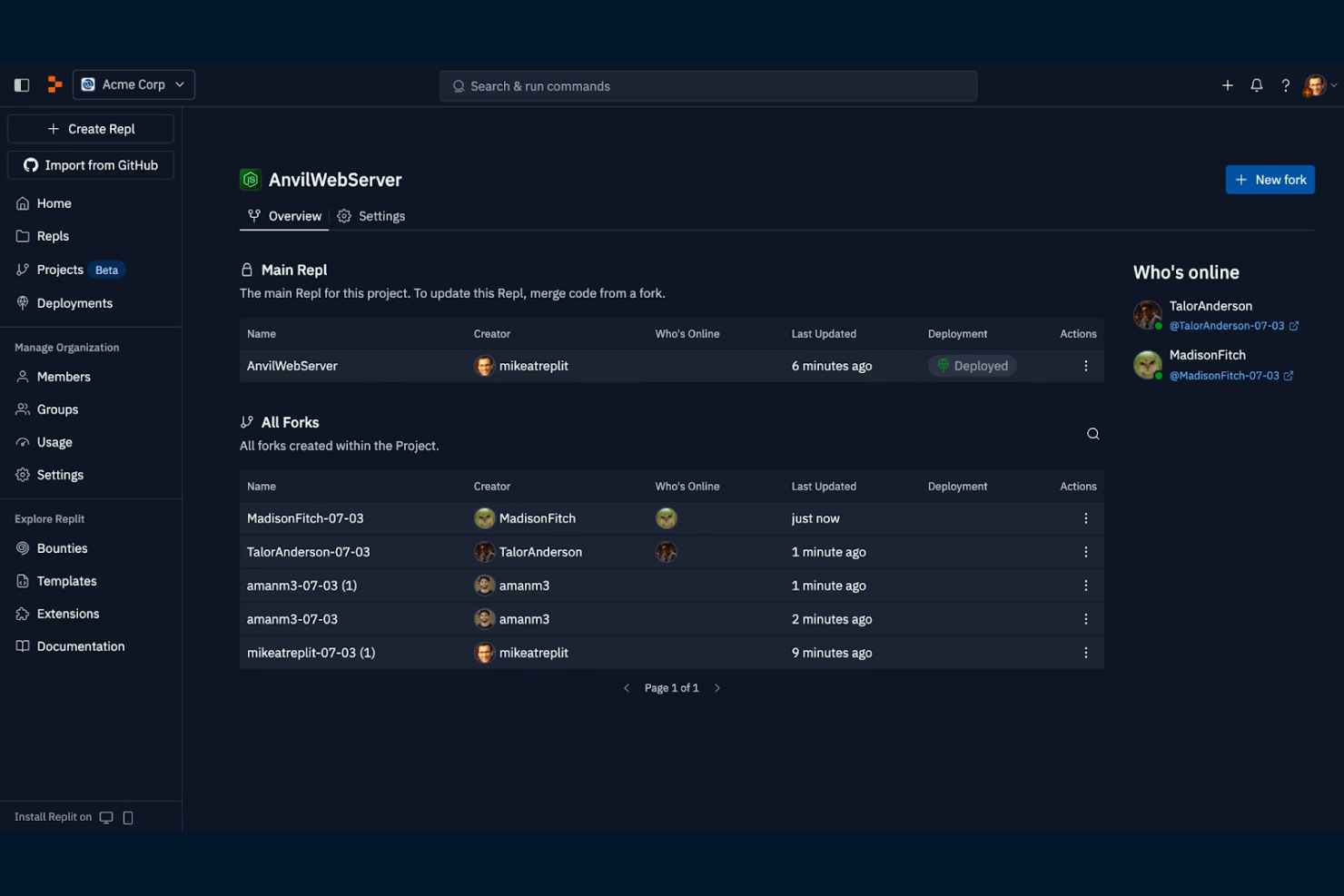Open the notifications bell
The height and width of the screenshot is (896, 1344).
pyautogui.click(x=1256, y=84)
